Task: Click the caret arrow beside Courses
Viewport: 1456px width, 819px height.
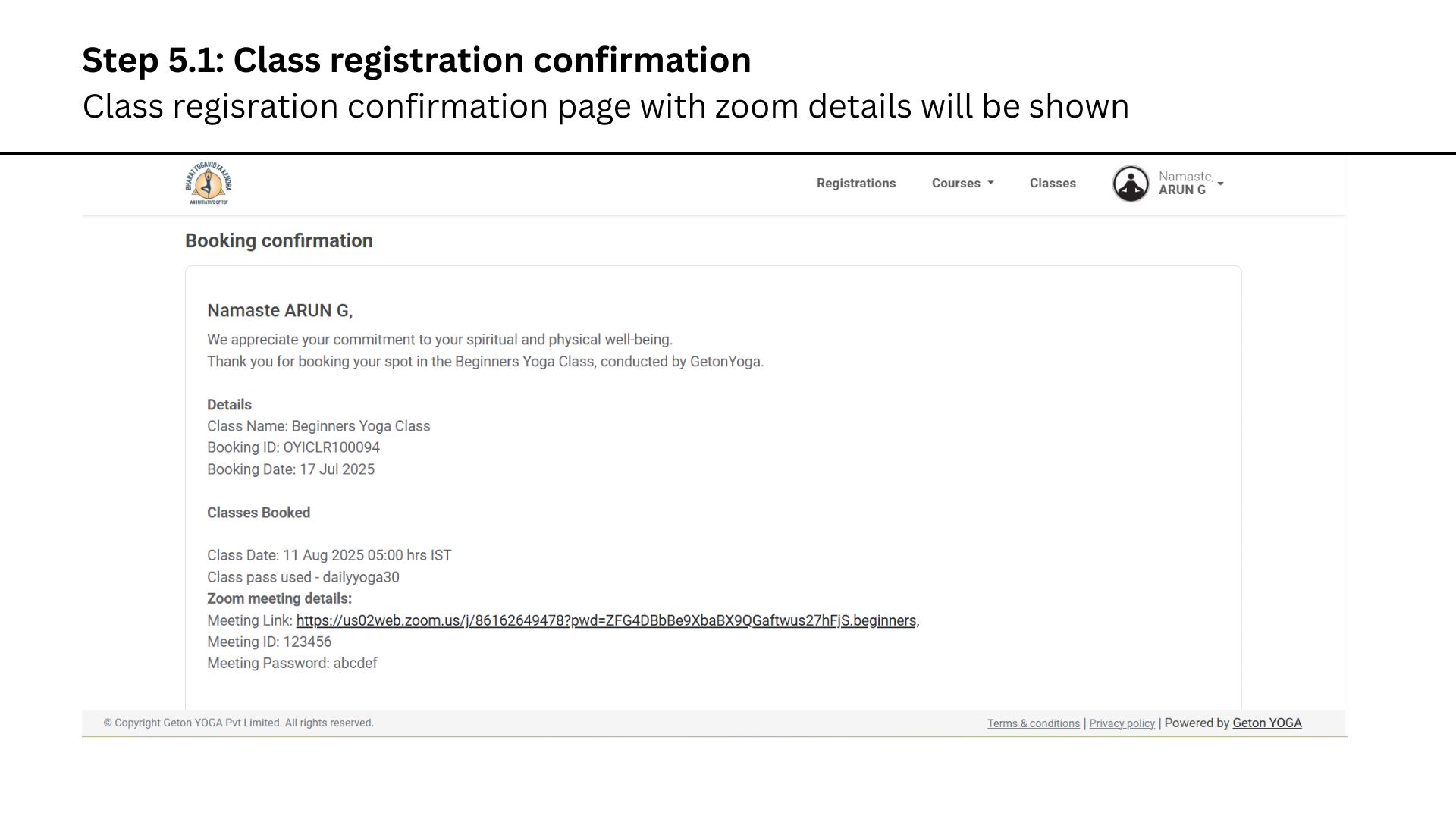Action: 990,184
